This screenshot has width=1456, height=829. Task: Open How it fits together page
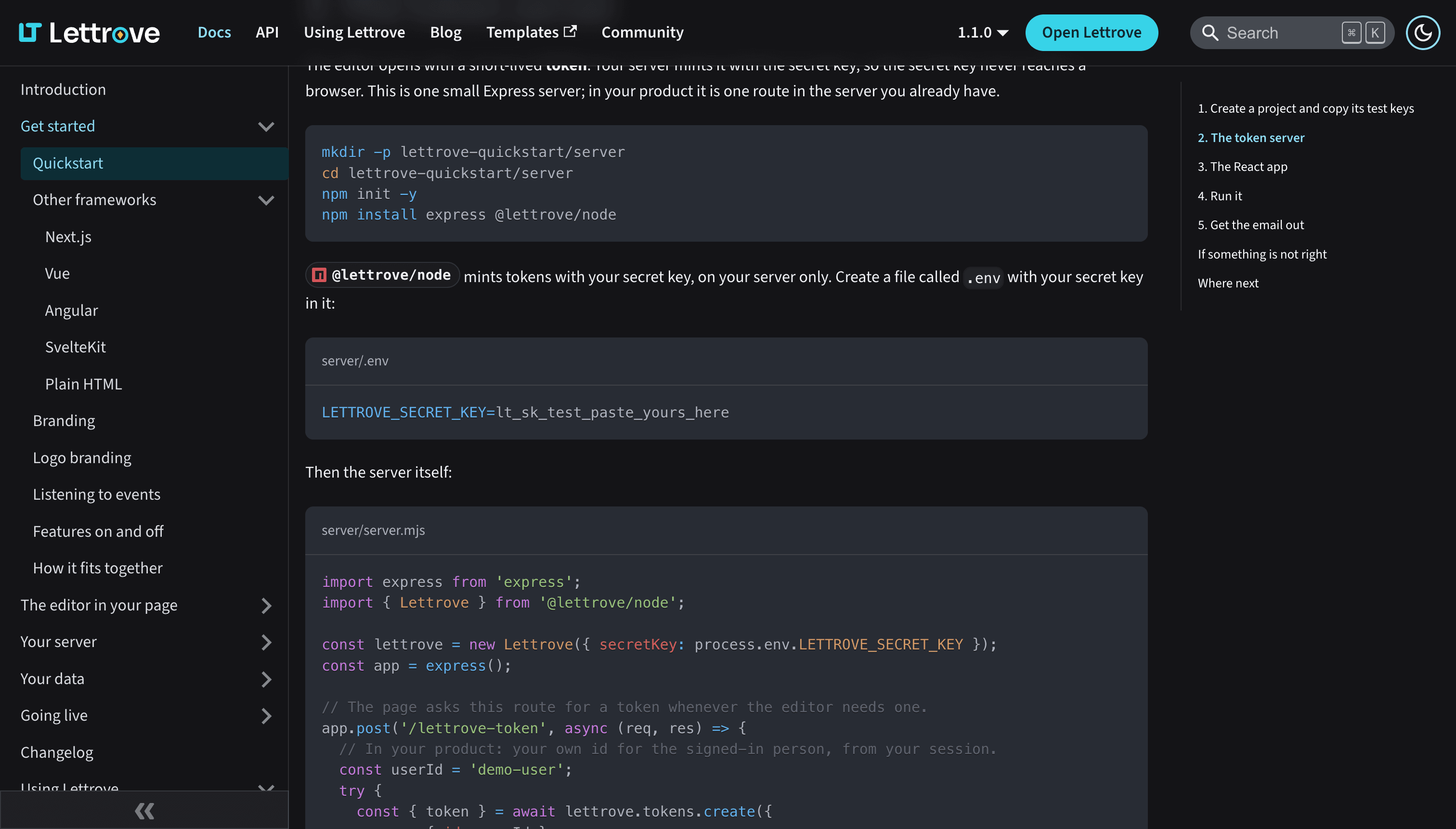click(x=97, y=568)
